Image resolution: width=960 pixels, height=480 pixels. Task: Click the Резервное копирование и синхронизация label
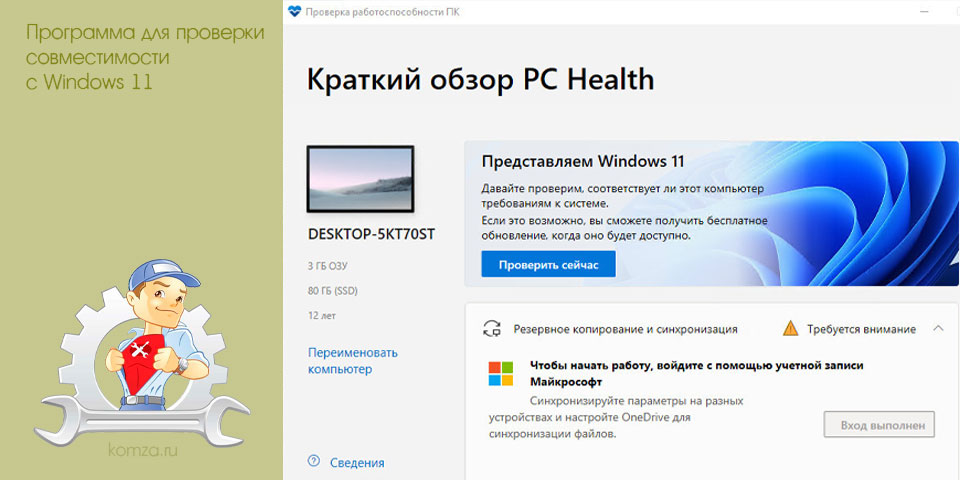[x=625, y=329]
